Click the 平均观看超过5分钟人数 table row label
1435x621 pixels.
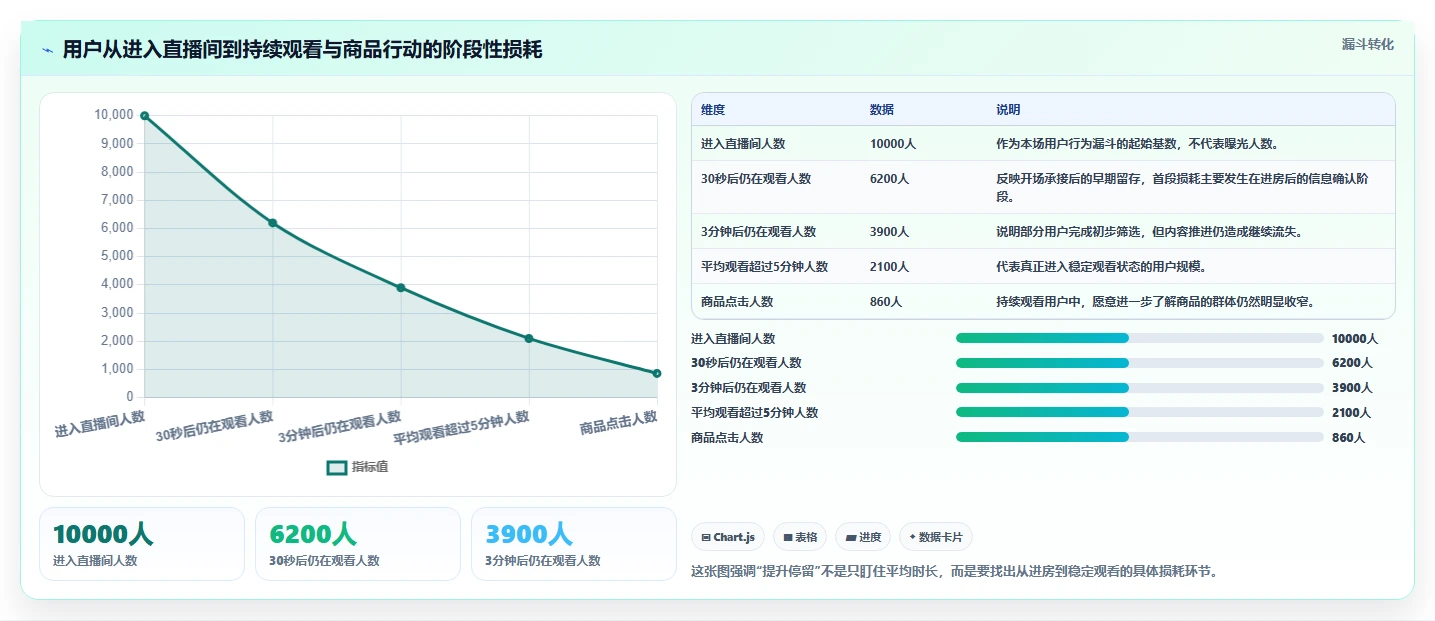764,267
